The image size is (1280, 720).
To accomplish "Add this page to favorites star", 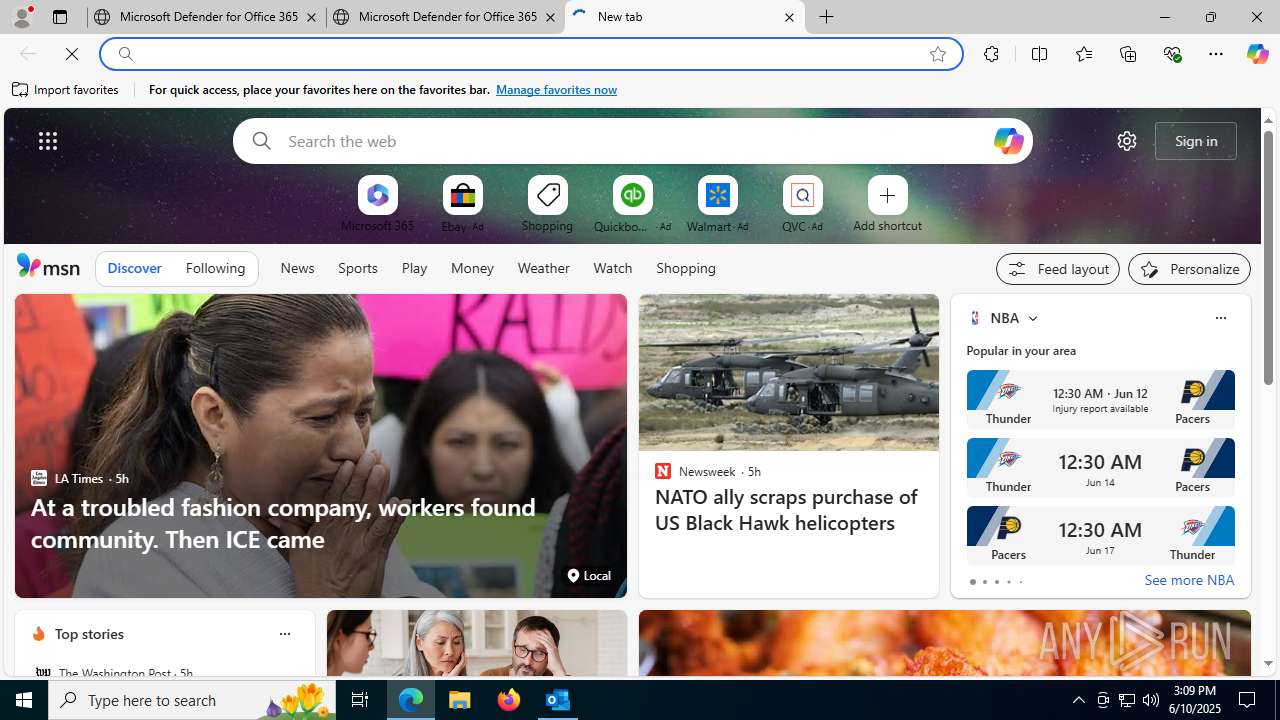I will point(938,54).
